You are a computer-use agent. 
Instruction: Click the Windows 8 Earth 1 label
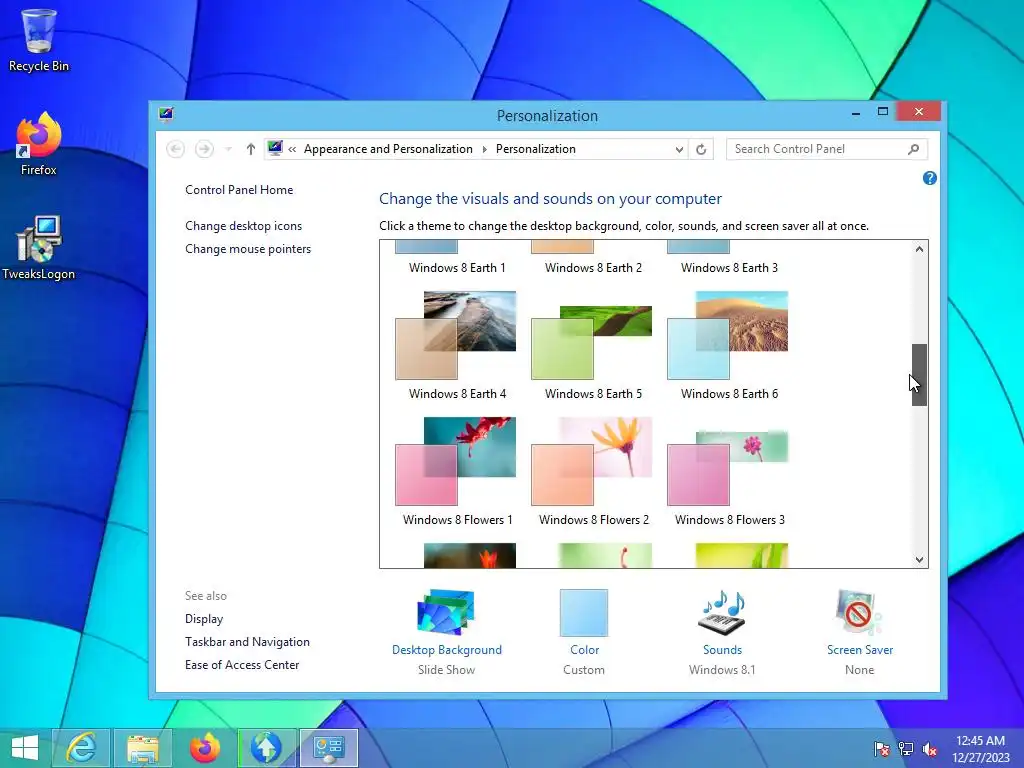pos(457,268)
